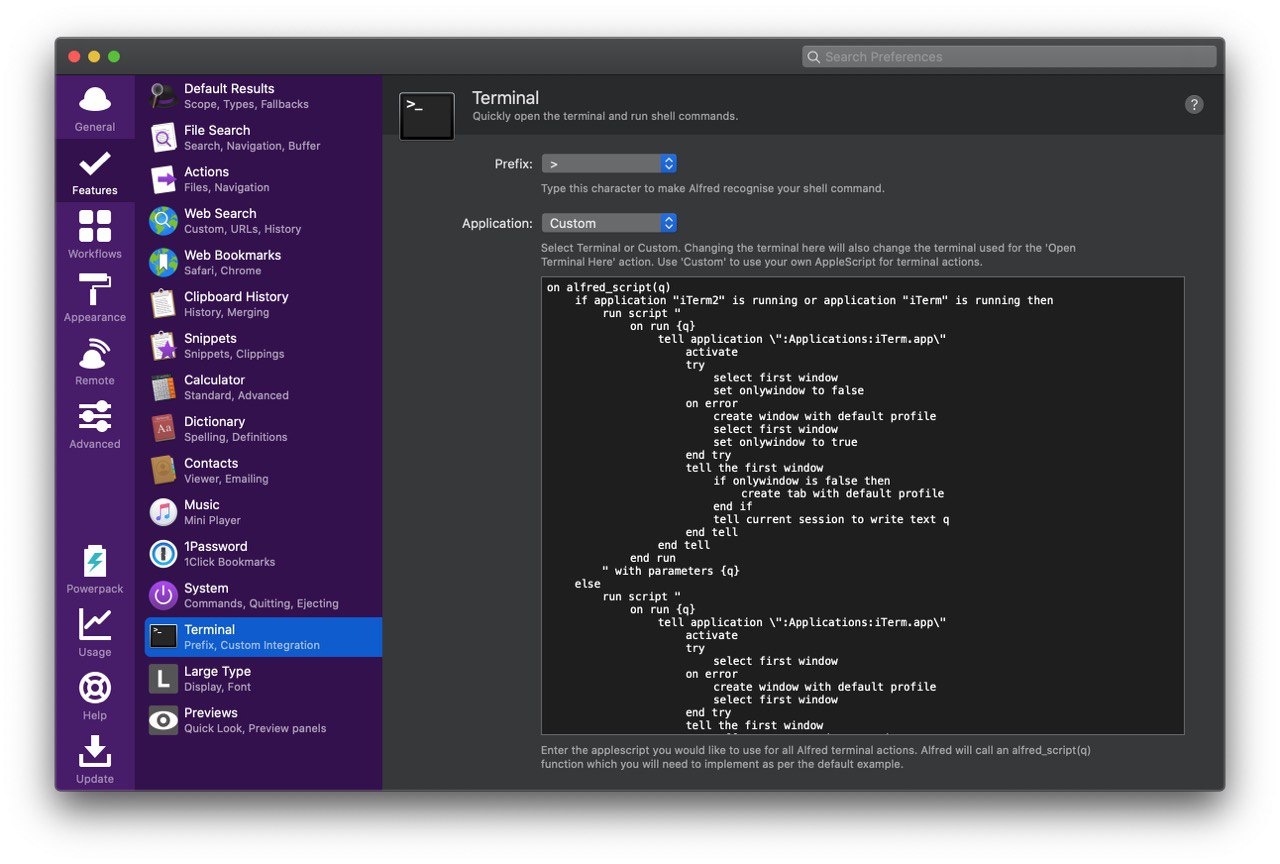Open the Large Type feature
The image size is (1280, 864).
click(x=263, y=679)
